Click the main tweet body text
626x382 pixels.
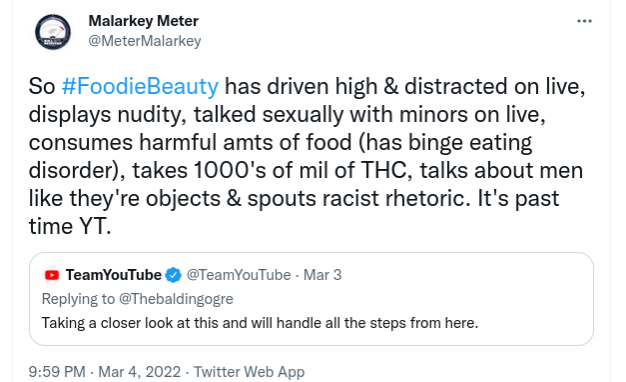(x=307, y=156)
